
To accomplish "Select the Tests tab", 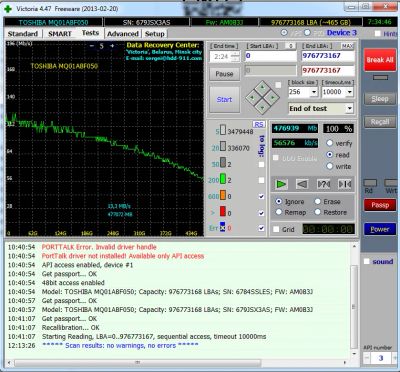I will (x=90, y=33).
